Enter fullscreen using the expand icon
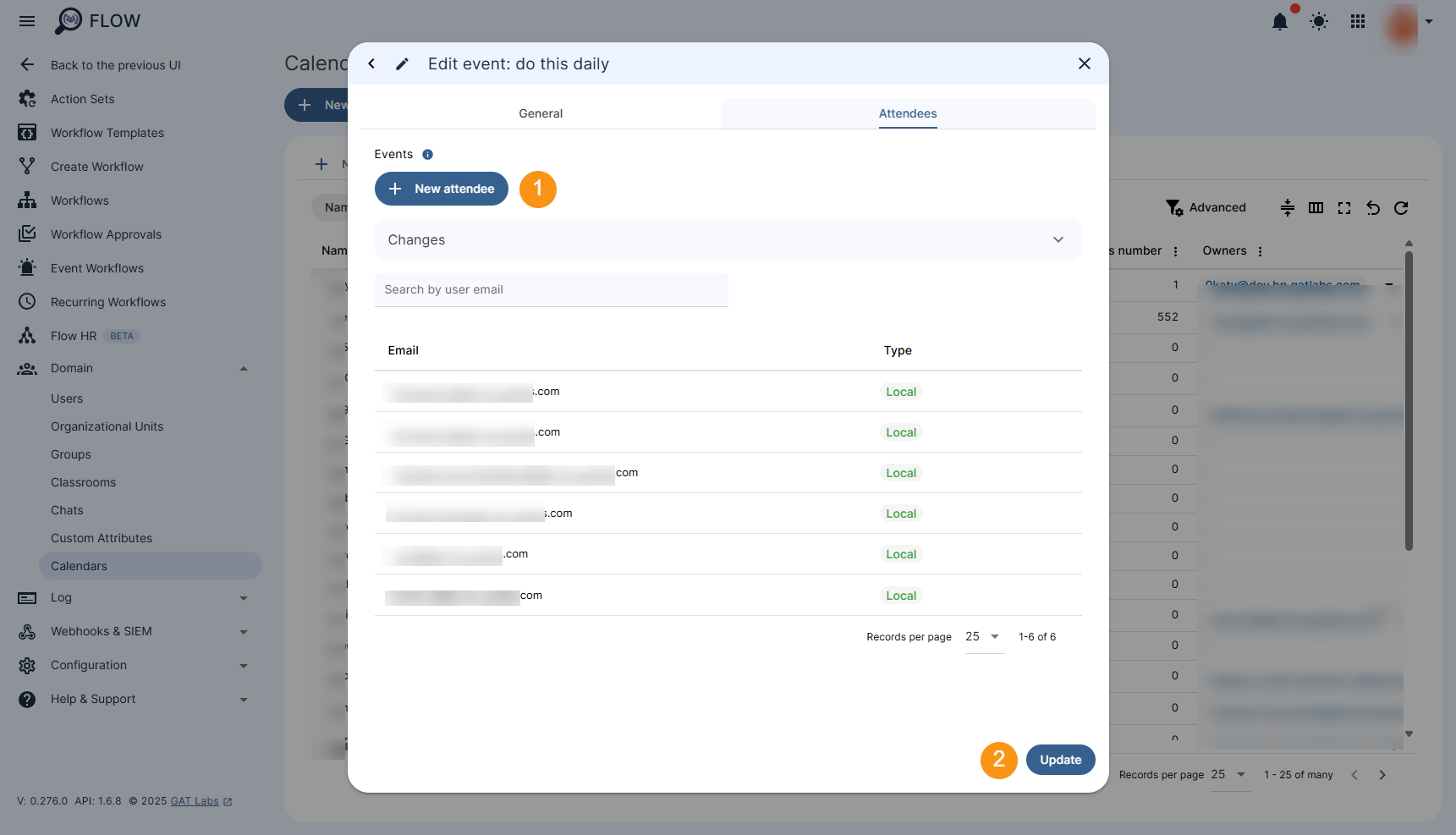The height and width of the screenshot is (835, 1456). pos(1344,207)
